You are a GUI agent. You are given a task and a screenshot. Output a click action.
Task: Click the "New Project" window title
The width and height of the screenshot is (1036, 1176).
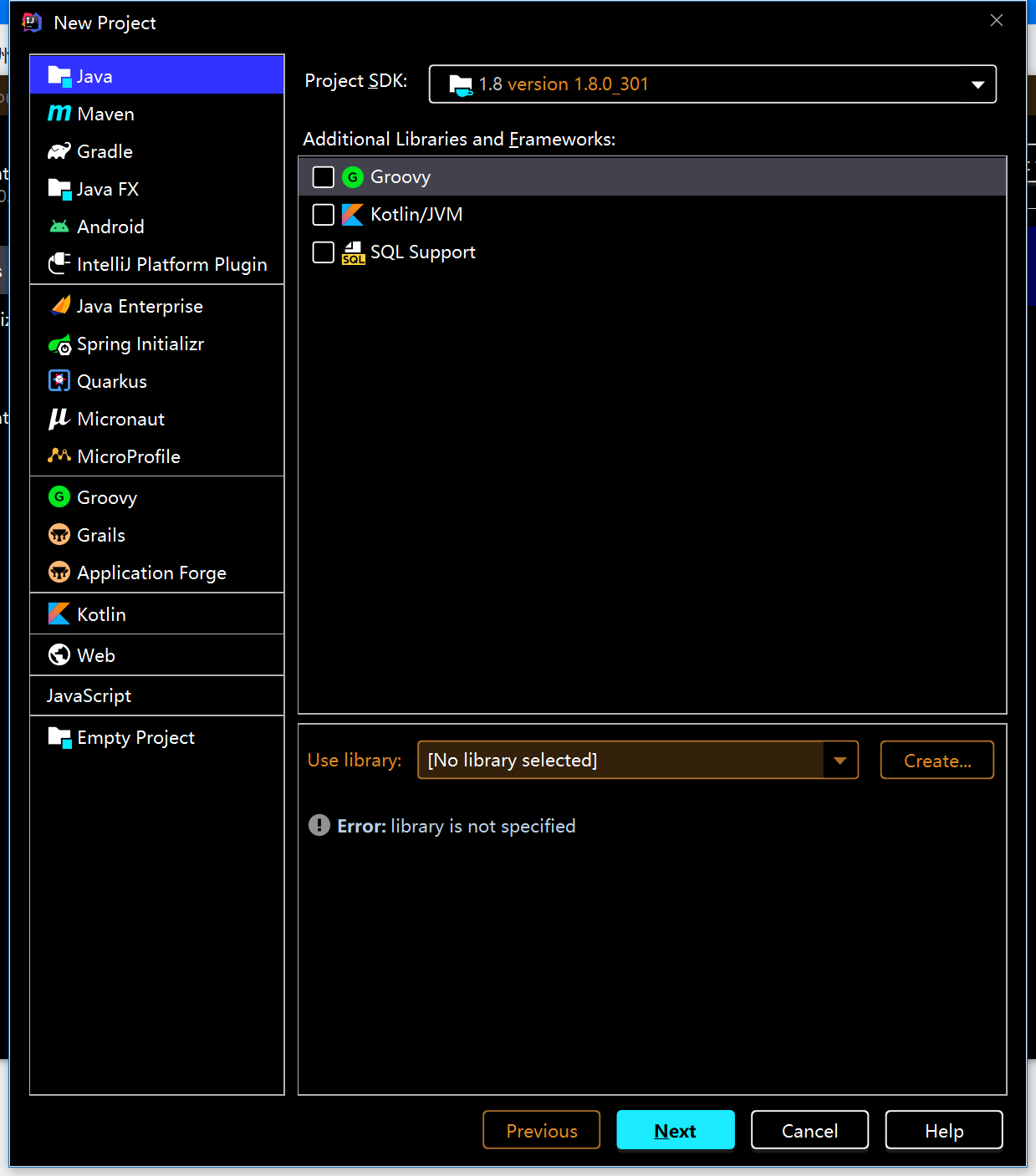point(105,23)
